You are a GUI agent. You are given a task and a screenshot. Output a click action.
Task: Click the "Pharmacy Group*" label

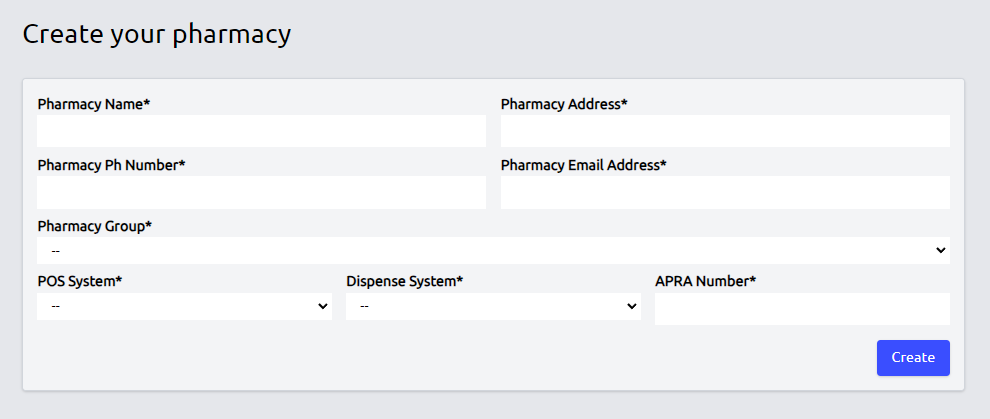[x=94, y=226]
